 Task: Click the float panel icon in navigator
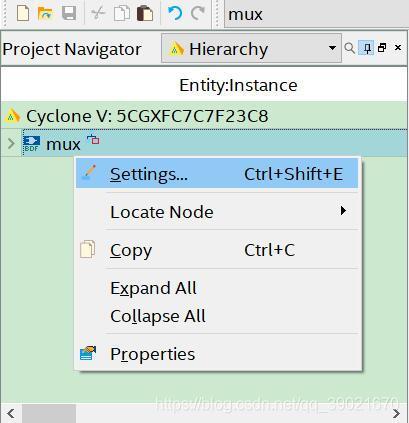coord(382,48)
